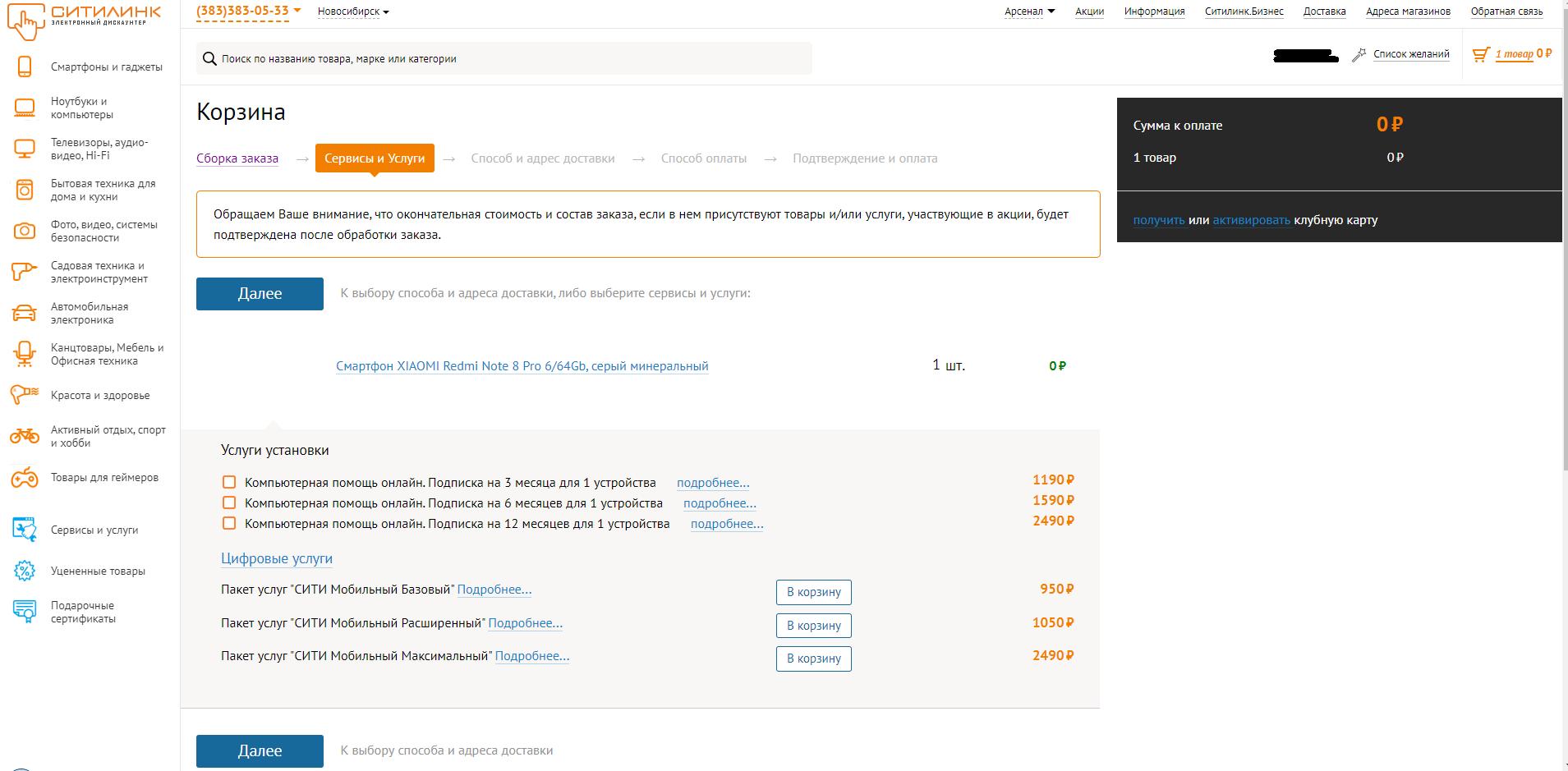Open the Информация top menu item
This screenshot has height=771, width=1568.
pos(1154,11)
